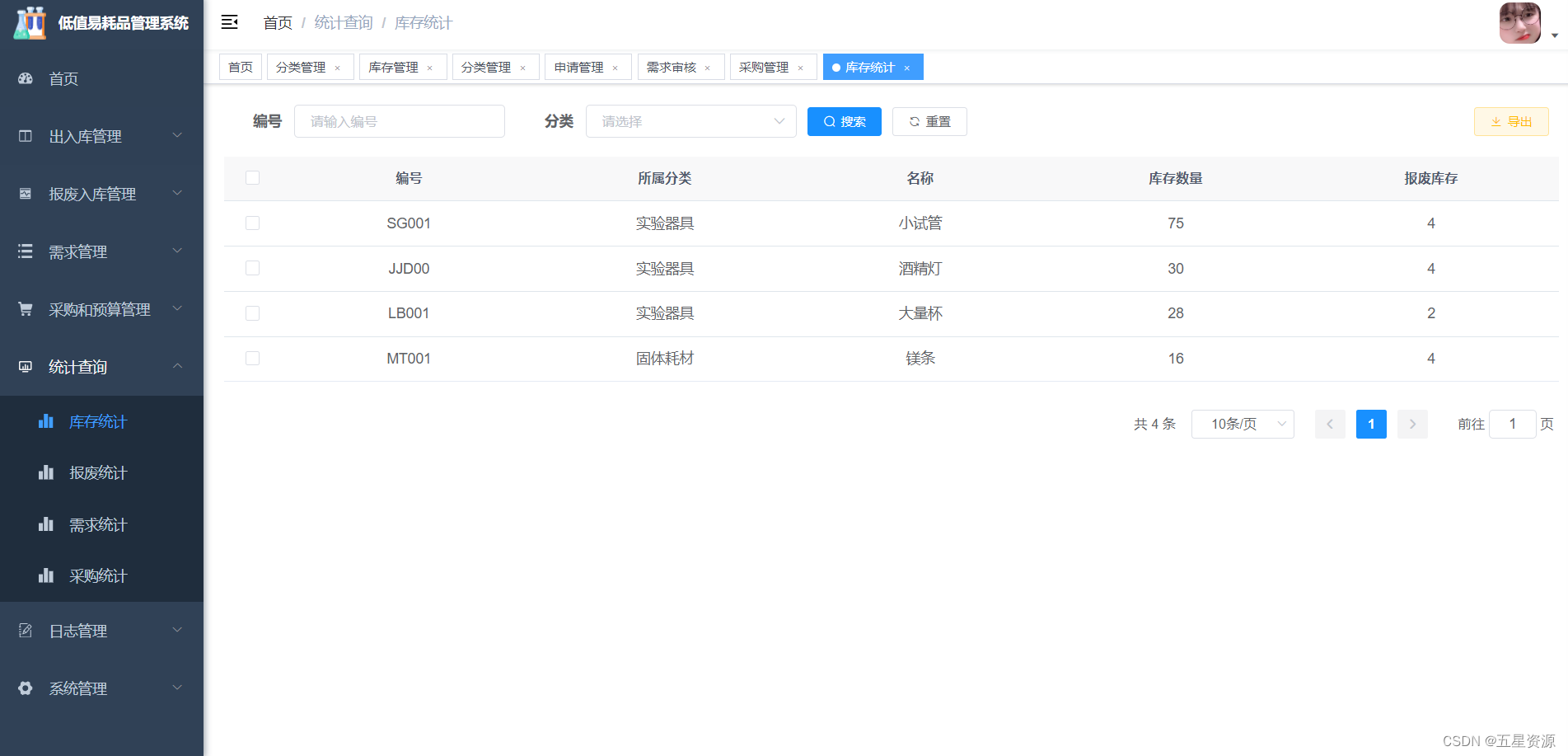Close the first 分类管理 tab
1568x756 pixels.
pos(337,68)
